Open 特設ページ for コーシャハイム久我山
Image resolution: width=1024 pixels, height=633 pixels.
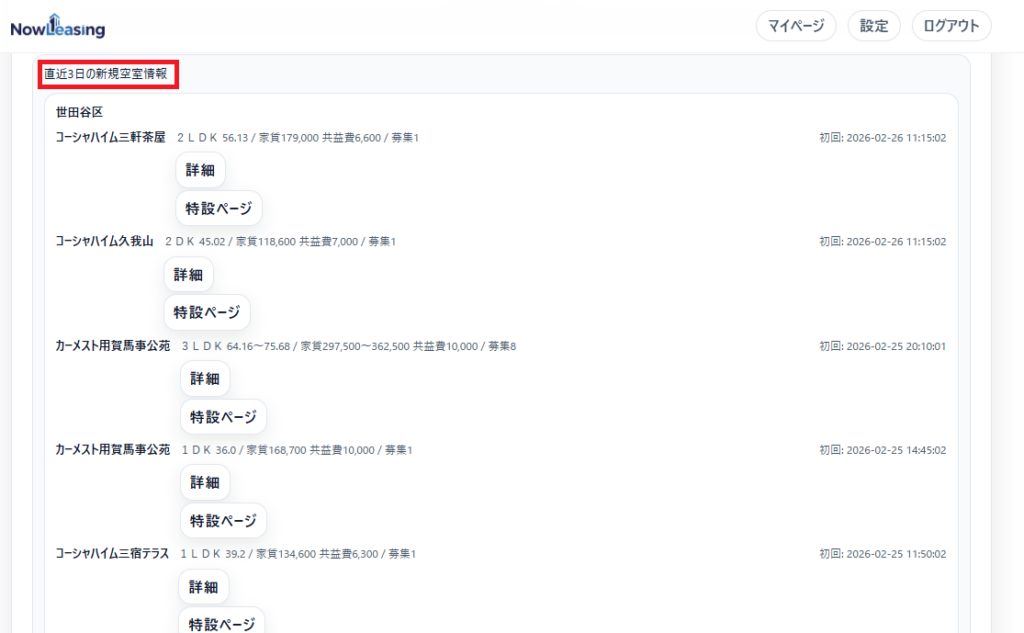207,313
